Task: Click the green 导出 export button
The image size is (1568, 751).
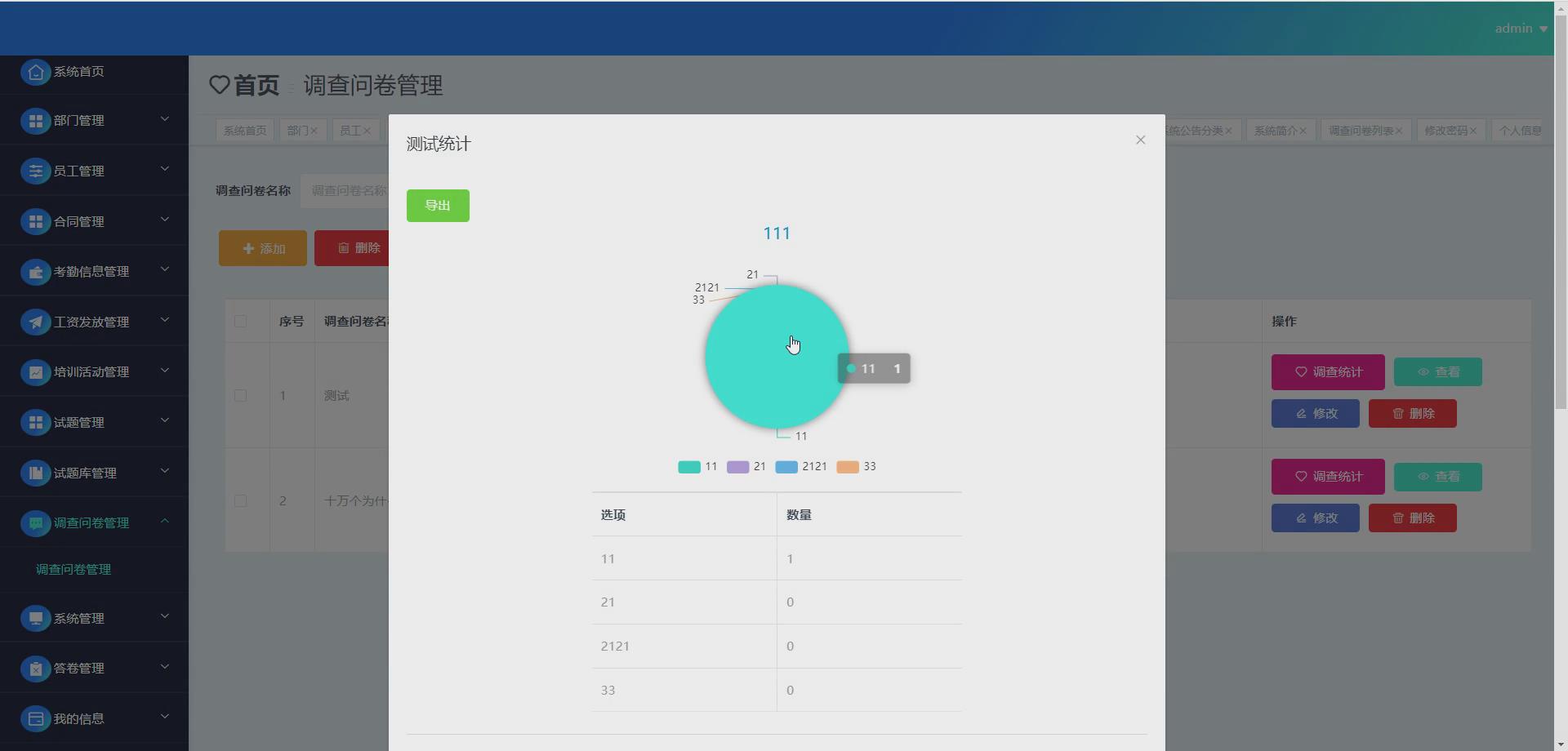Action: click(438, 206)
